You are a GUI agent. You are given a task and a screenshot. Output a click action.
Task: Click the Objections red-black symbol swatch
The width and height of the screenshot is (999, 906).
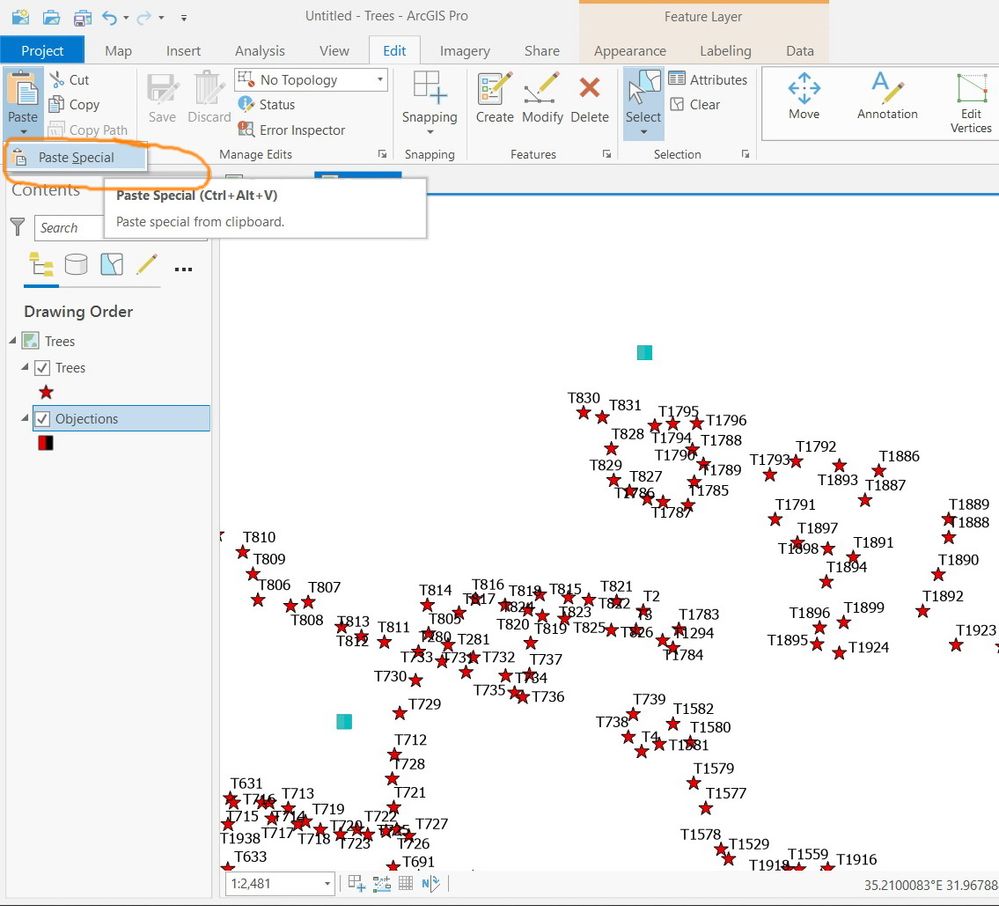coord(45,443)
